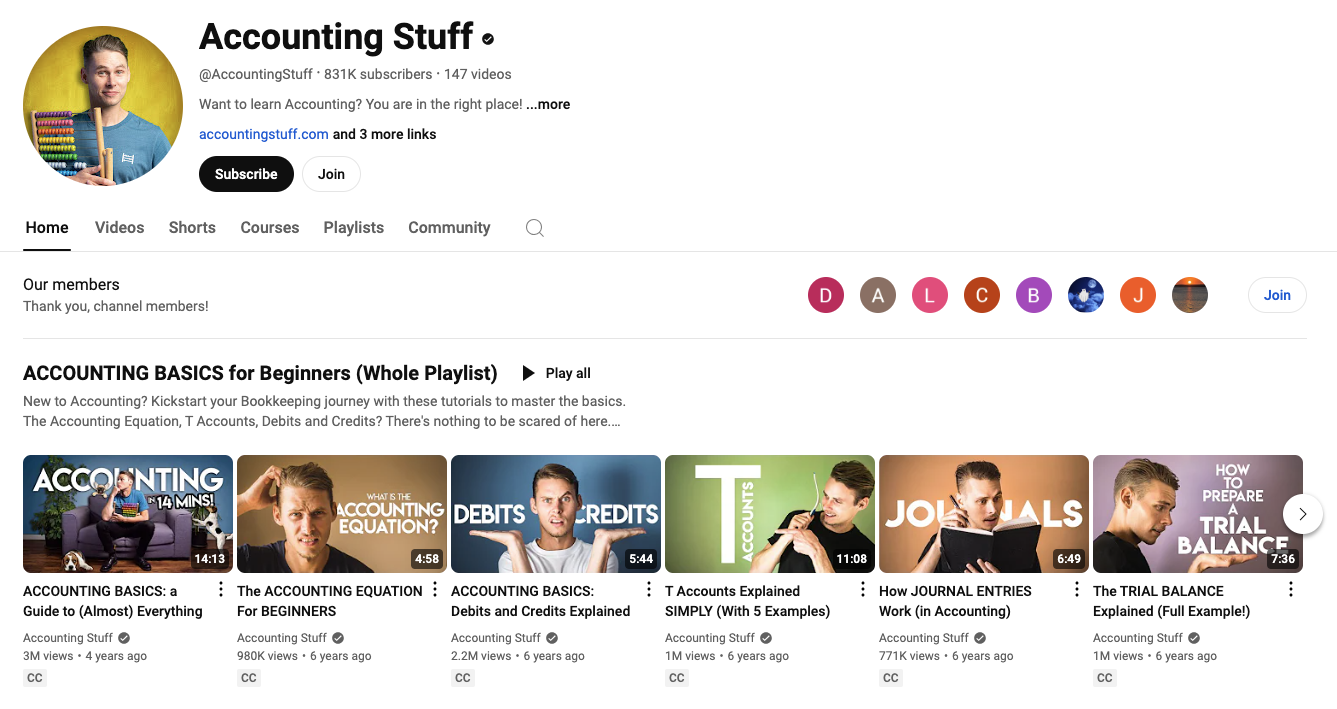Click channel name under T Accounts video
1337x709 pixels.
click(x=710, y=638)
